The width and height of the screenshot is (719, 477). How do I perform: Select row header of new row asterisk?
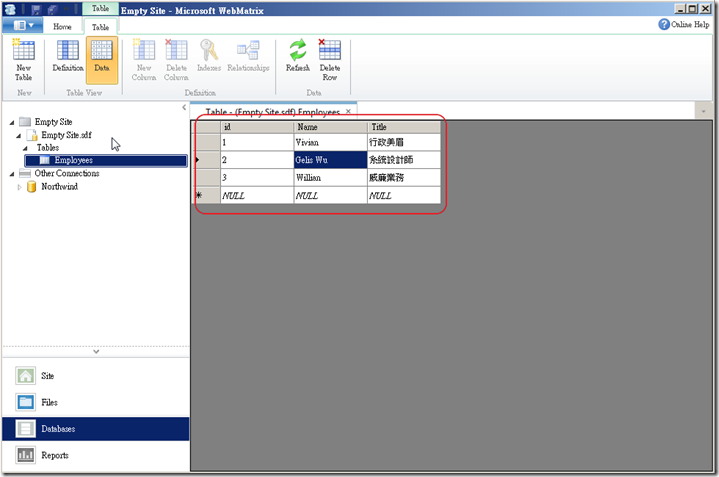[206, 195]
